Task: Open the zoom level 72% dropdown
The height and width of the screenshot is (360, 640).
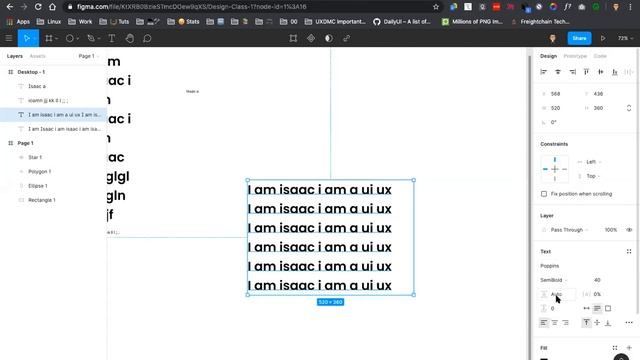Action: 625,38
